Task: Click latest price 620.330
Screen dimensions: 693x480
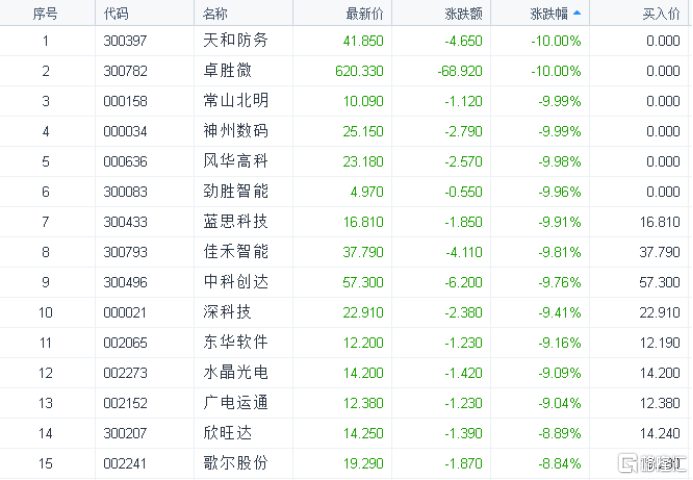Action: pos(359,71)
